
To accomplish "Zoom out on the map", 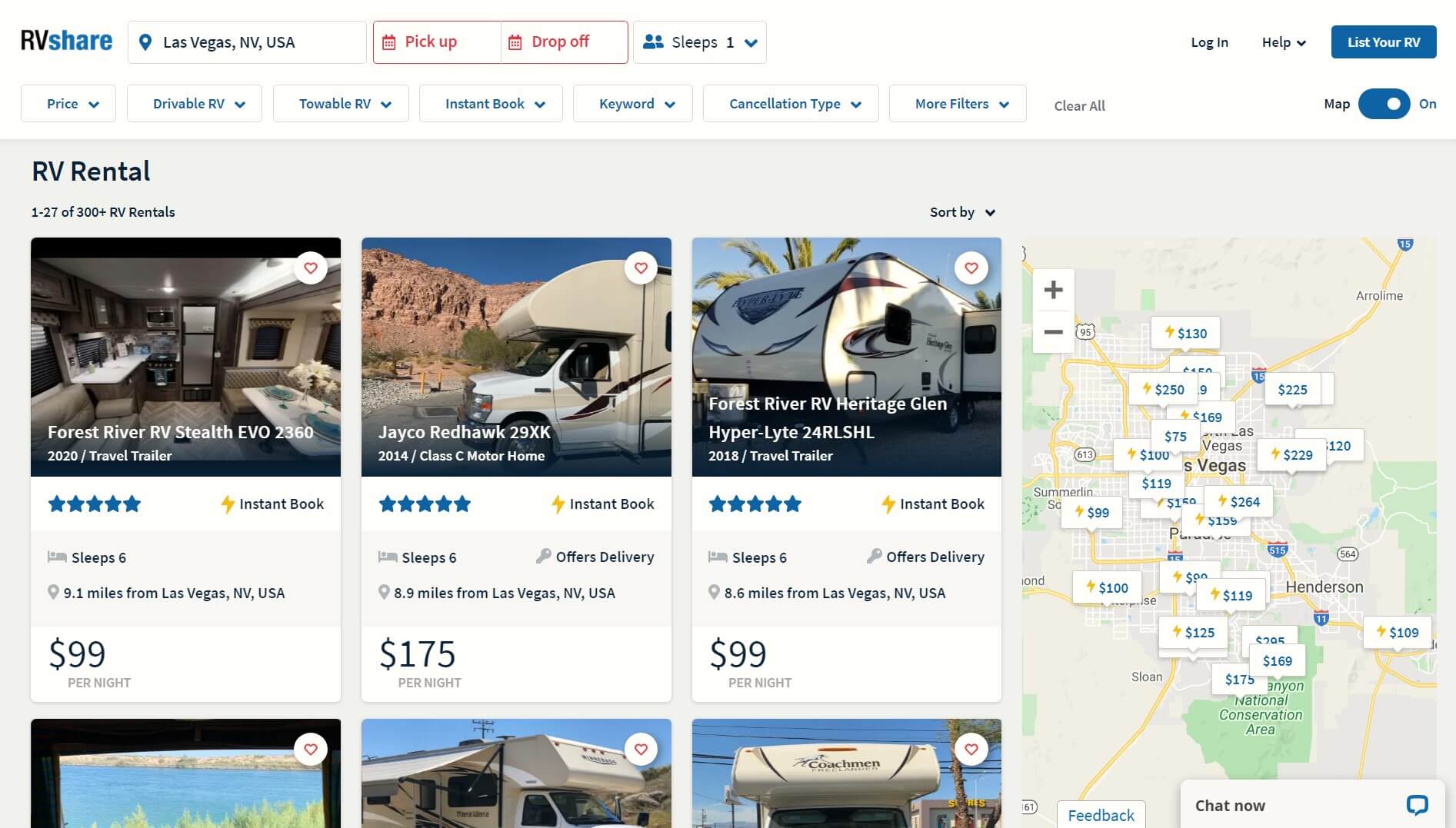I will point(1053,332).
